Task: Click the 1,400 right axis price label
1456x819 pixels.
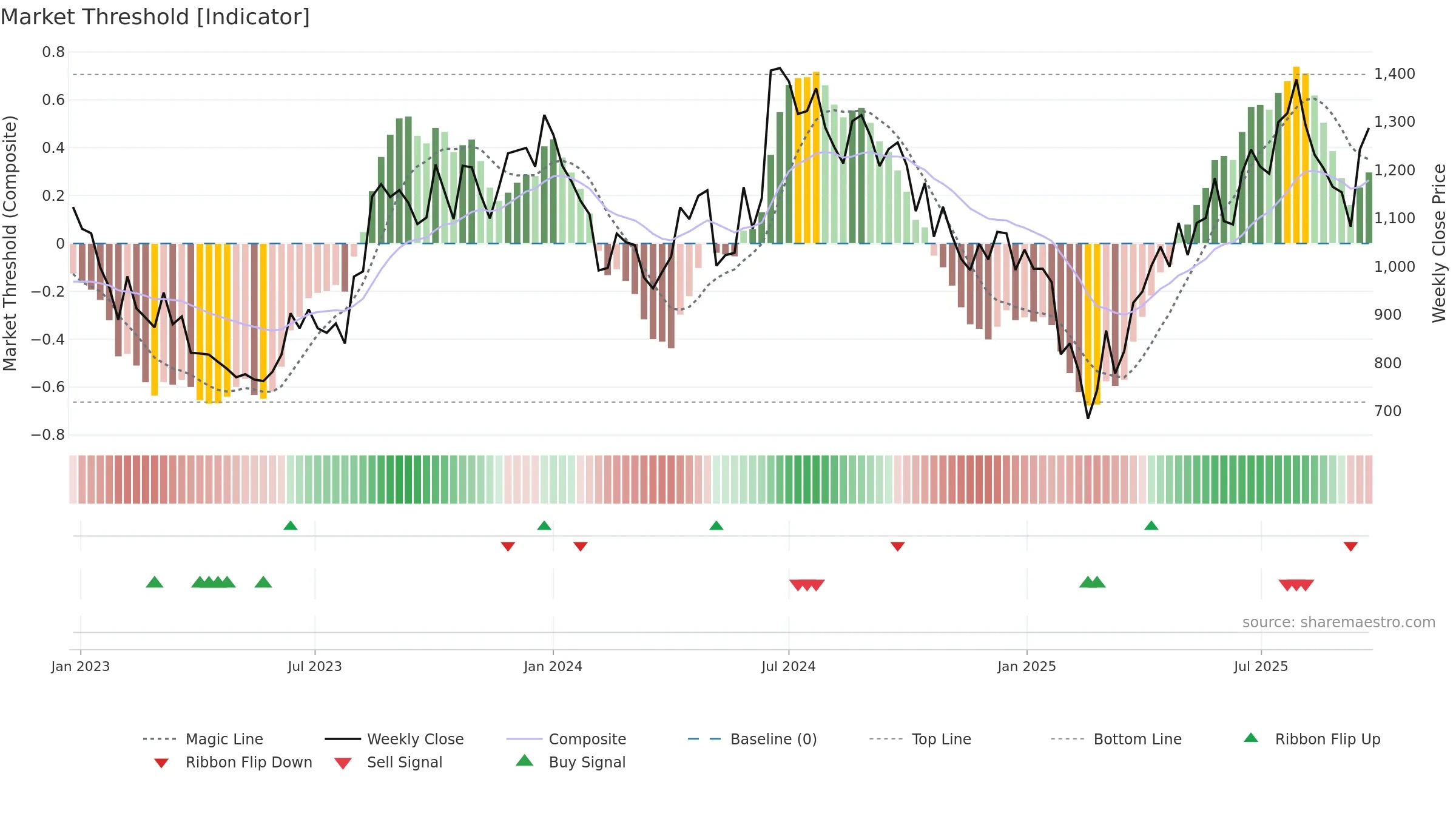Action: coord(1395,74)
